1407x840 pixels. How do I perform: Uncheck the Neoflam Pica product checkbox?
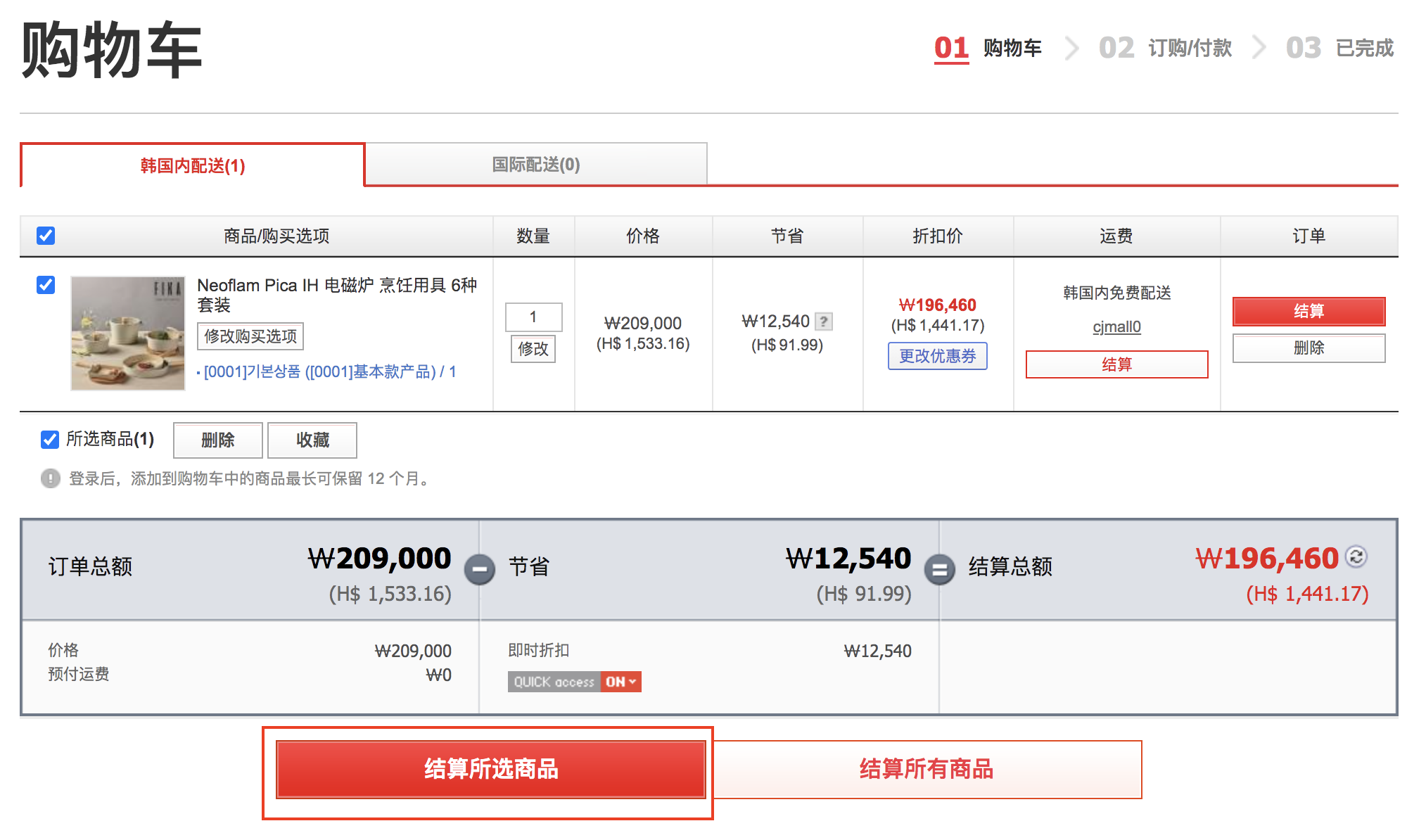coord(46,285)
